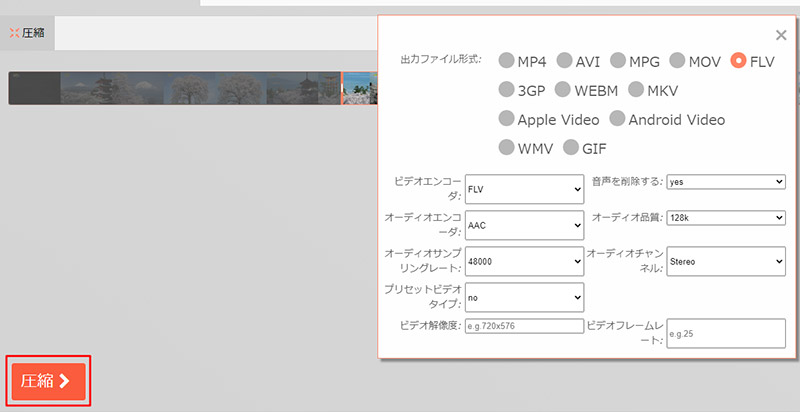Select the MPG output format

618,61
